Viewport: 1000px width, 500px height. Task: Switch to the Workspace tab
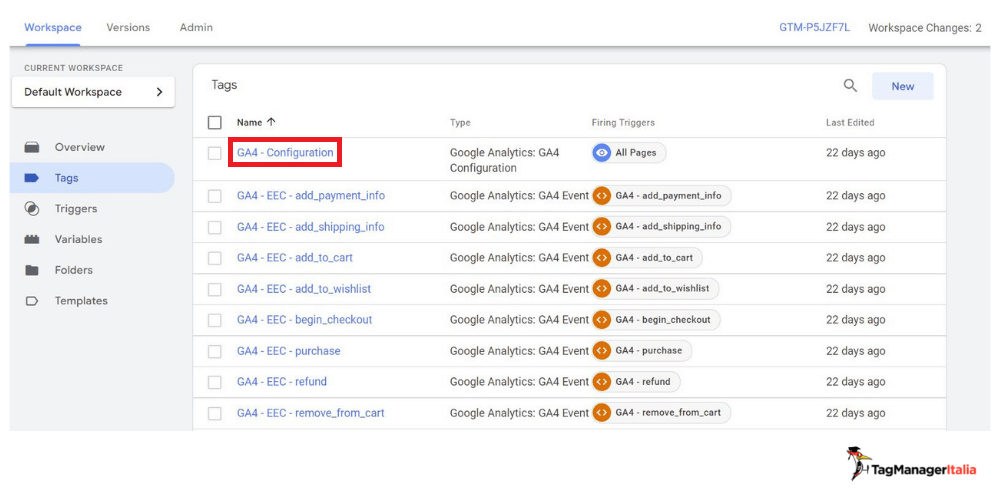pyautogui.click(x=53, y=27)
